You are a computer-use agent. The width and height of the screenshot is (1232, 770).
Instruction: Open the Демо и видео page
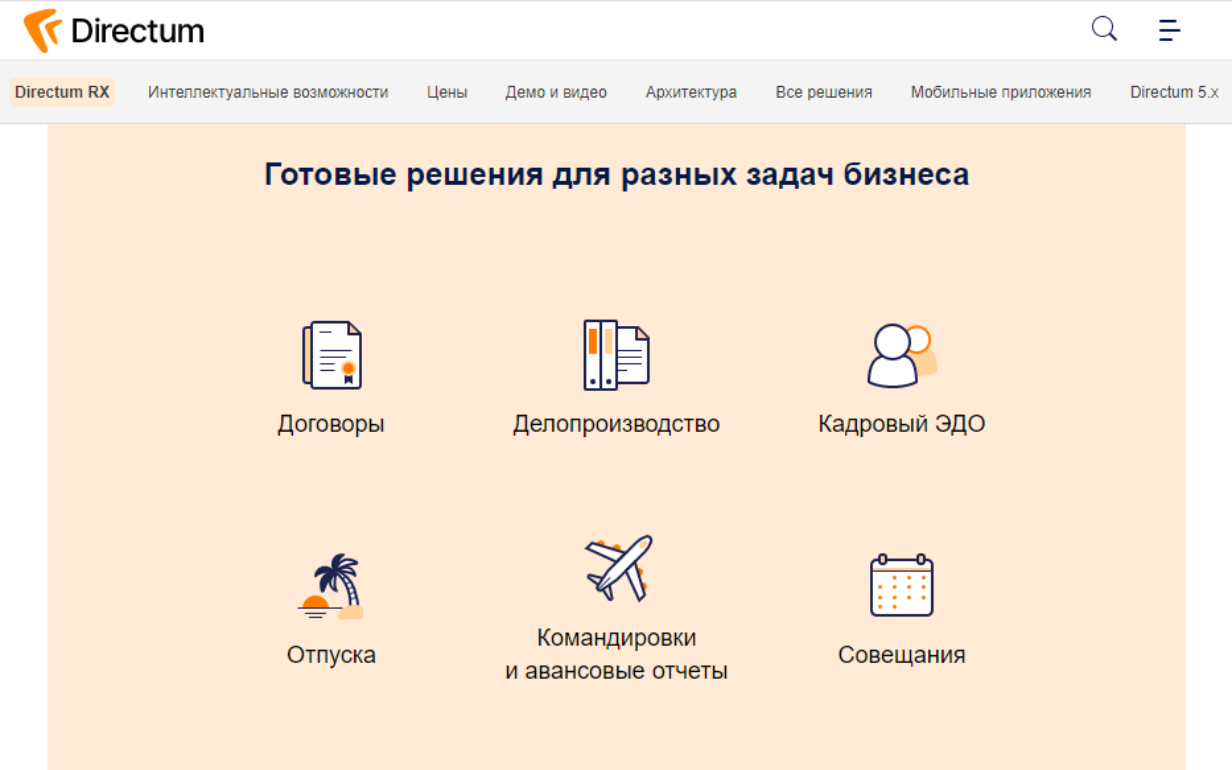pos(556,91)
